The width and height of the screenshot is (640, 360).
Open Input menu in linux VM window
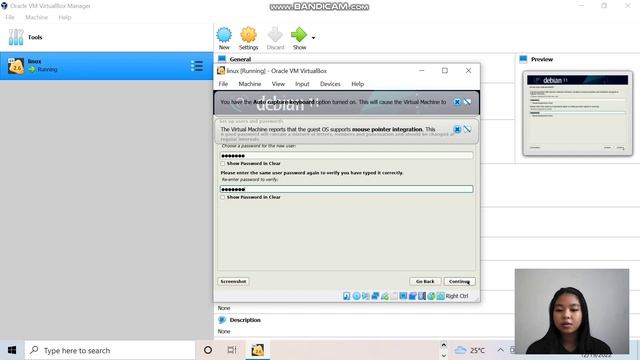pos(302,84)
